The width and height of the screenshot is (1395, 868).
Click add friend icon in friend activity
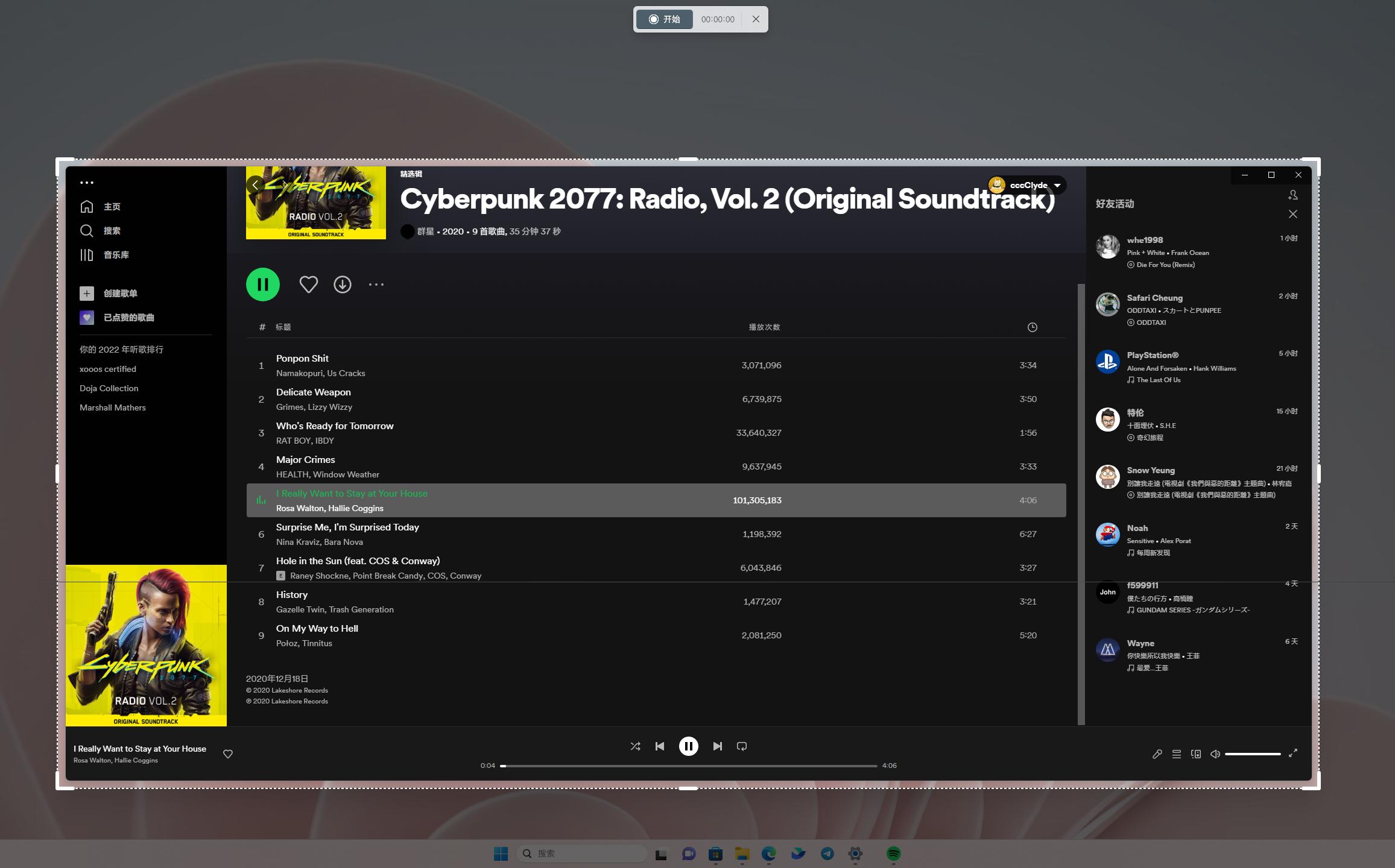(1293, 195)
